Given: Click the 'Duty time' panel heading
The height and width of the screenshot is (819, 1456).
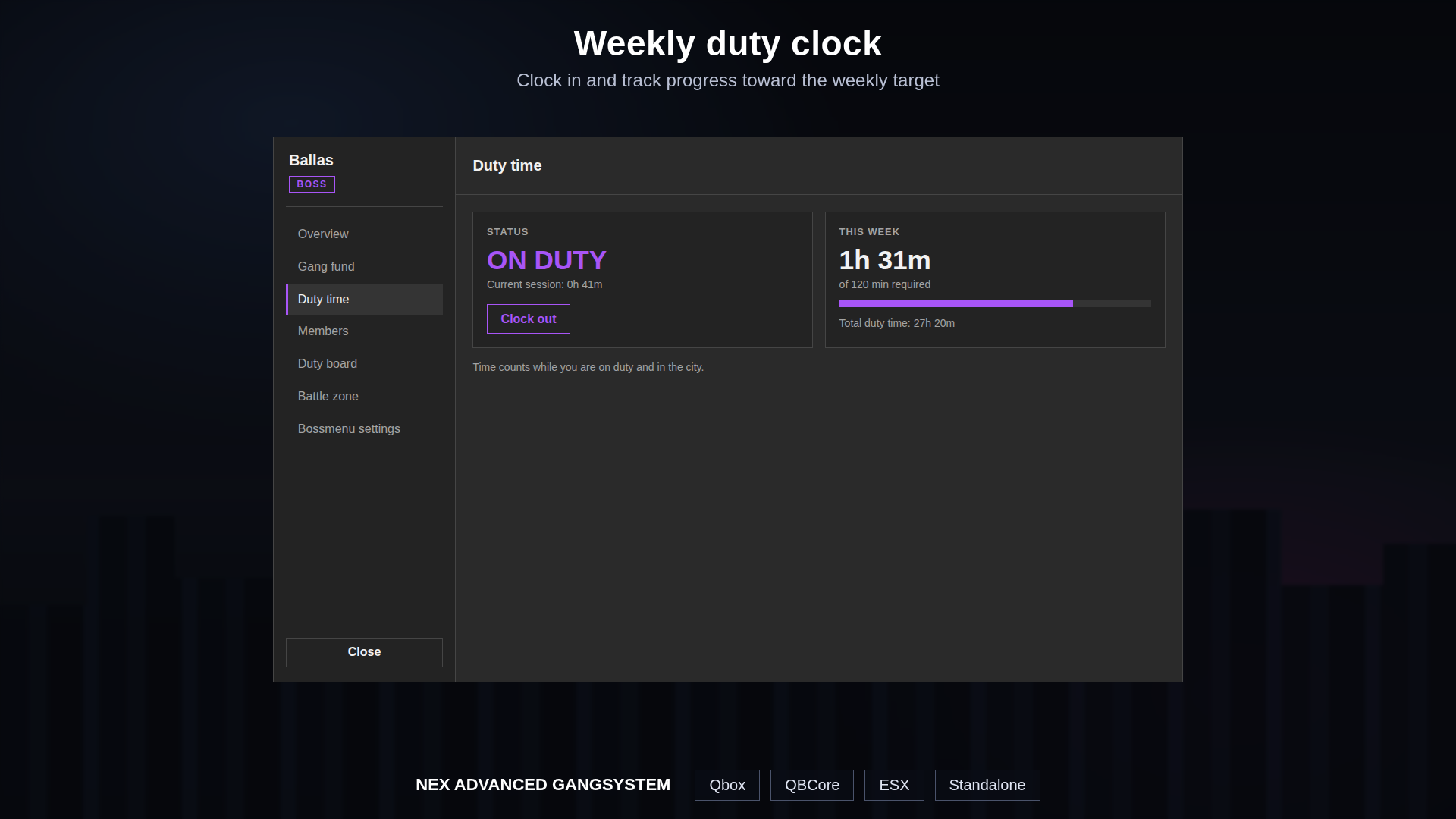Looking at the screenshot, I should pos(507,166).
